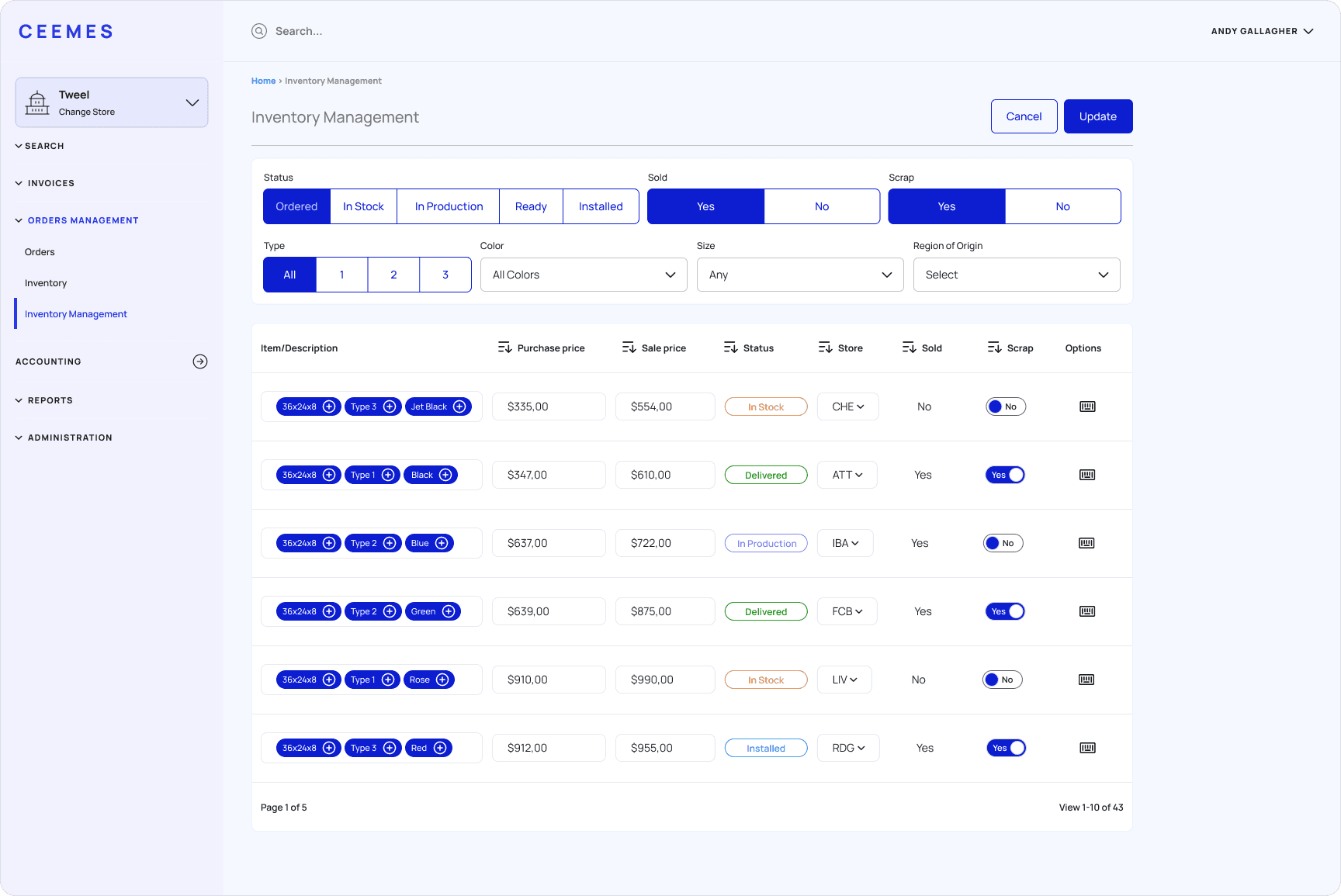Viewport: 1341px width, 896px height.
Task: Sort by Purchase price using sort icon
Action: coord(504,348)
